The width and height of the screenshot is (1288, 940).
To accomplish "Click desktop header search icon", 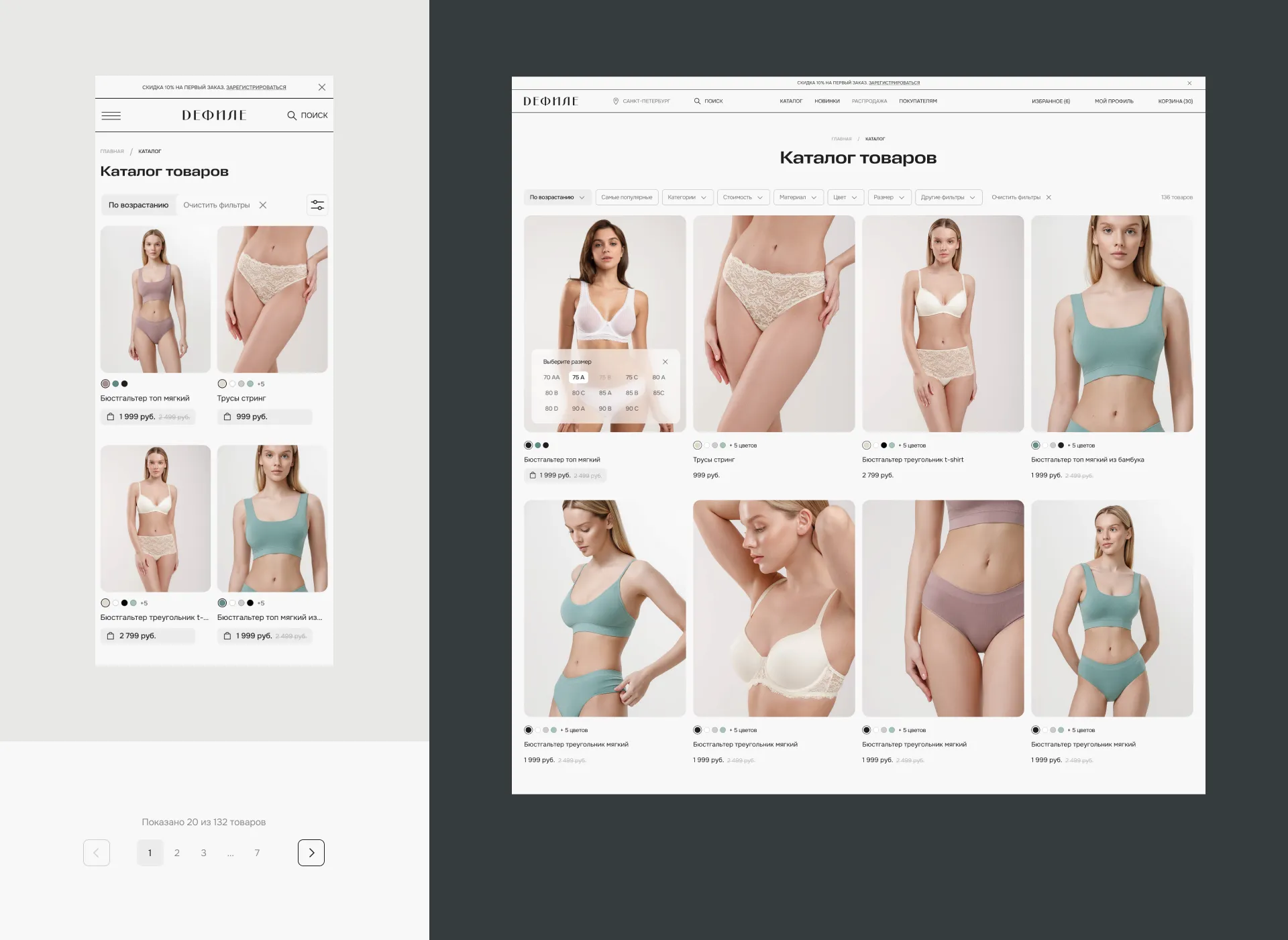I will point(697,101).
